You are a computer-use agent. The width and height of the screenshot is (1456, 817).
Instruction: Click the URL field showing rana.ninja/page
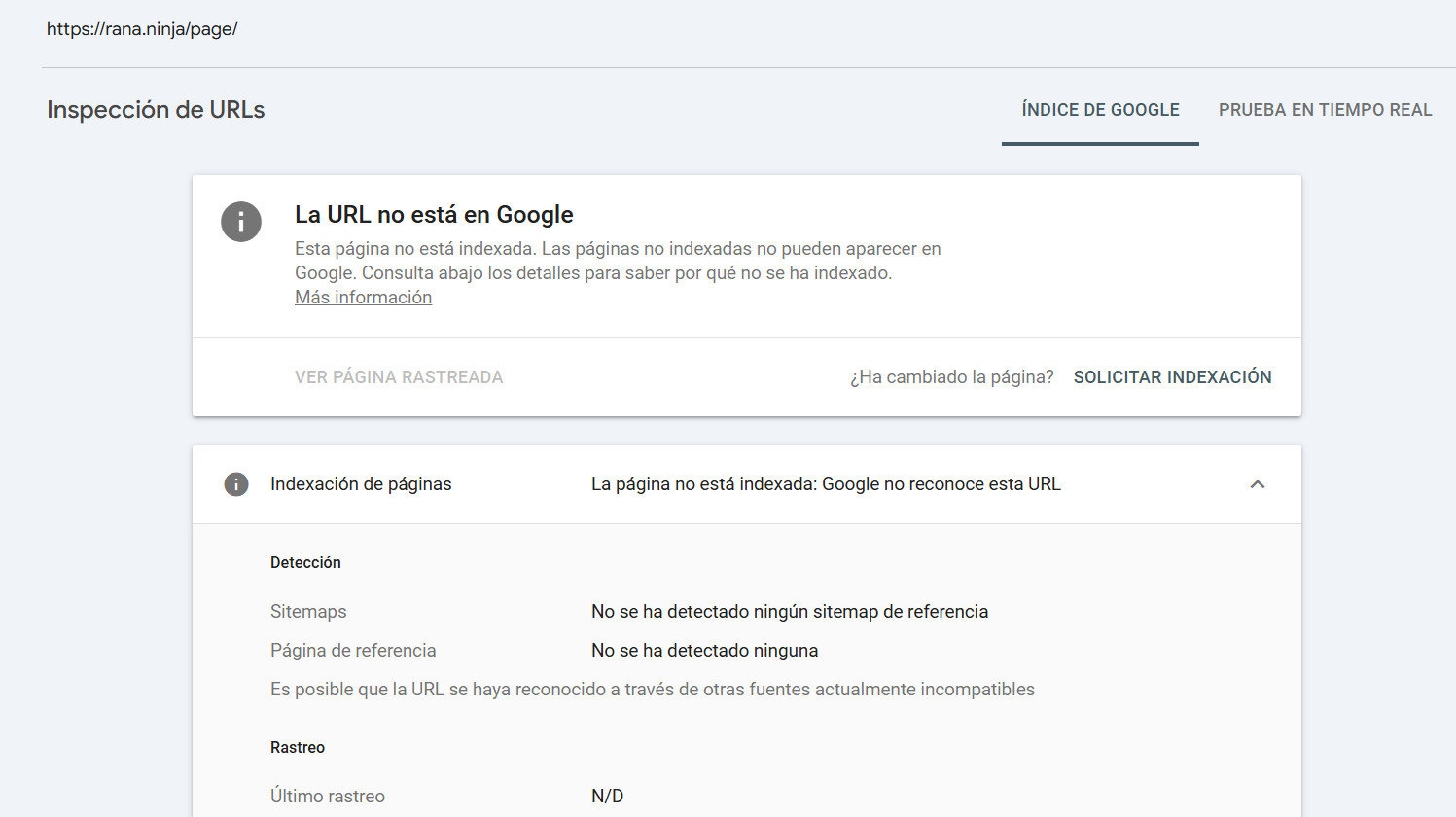coord(142,29)
